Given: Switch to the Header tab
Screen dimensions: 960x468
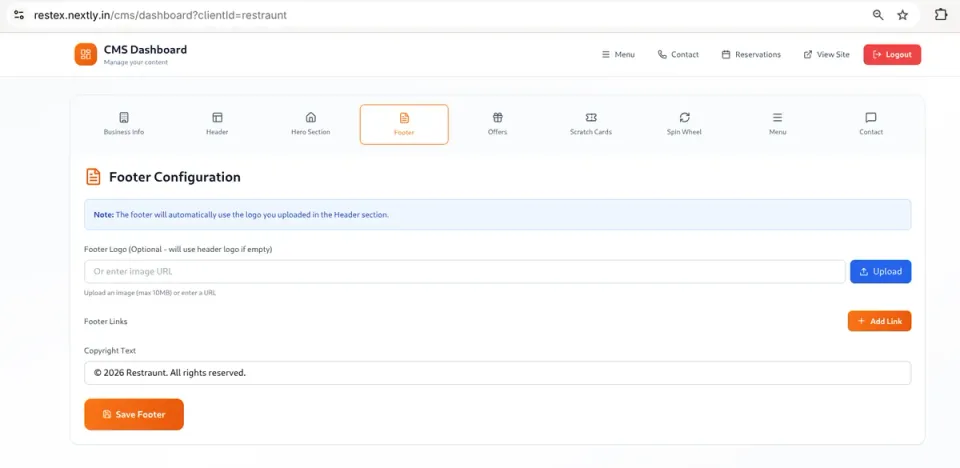Looking at the screenshot, I should pyautogui.click(x=217, y=124).
